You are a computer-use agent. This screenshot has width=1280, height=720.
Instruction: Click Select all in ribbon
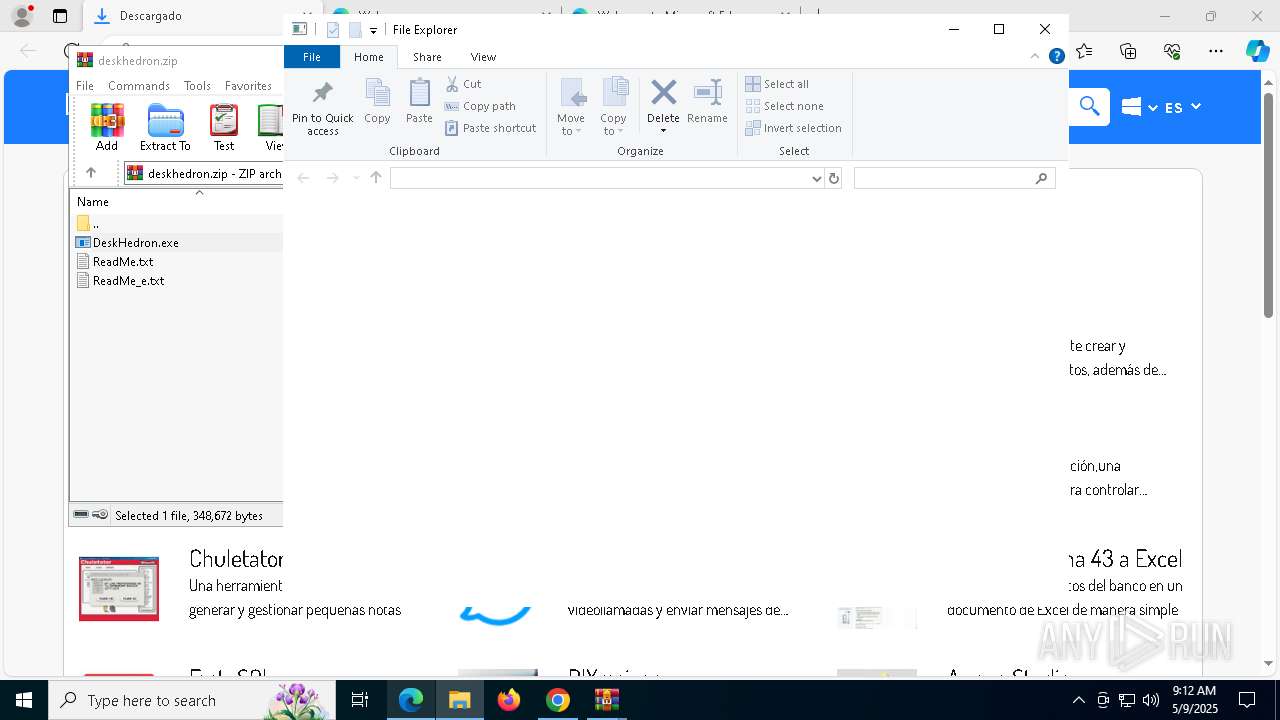777,84
